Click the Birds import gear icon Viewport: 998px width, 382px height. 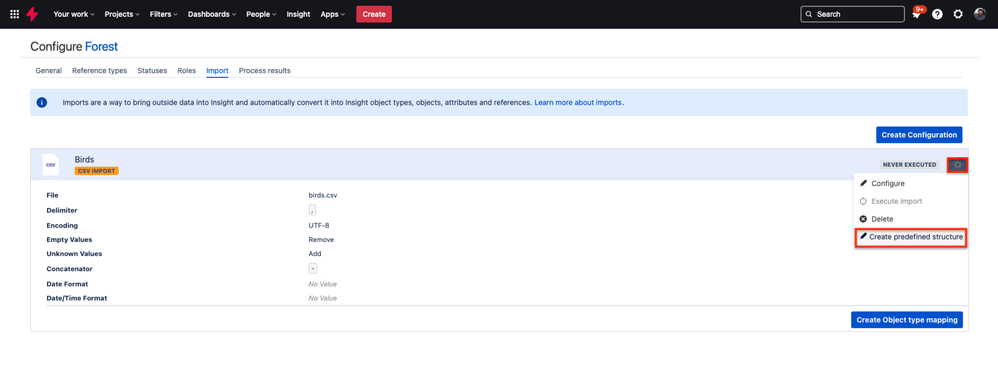click(x=958, y=165)
